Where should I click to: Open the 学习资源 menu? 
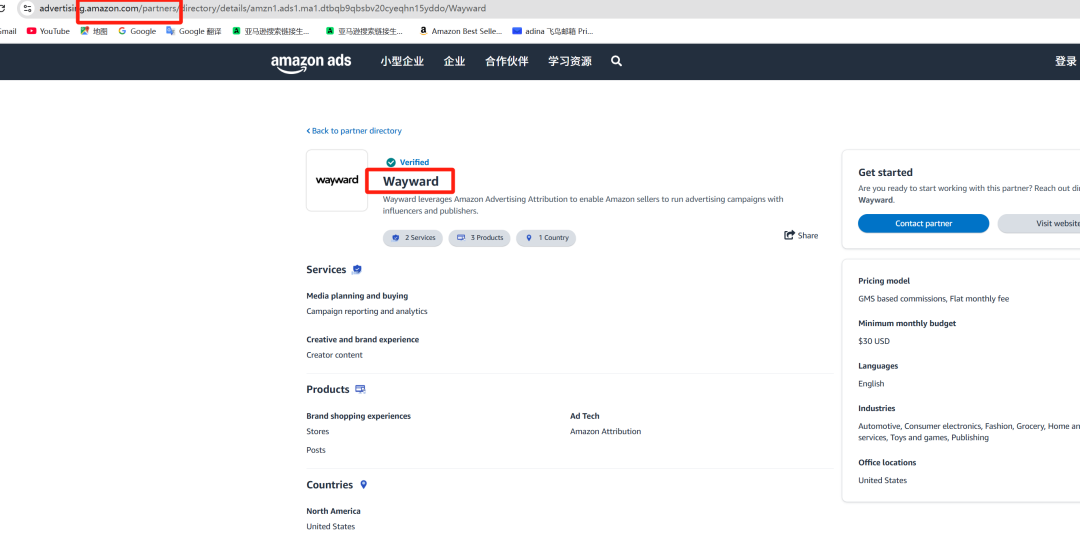570,61
